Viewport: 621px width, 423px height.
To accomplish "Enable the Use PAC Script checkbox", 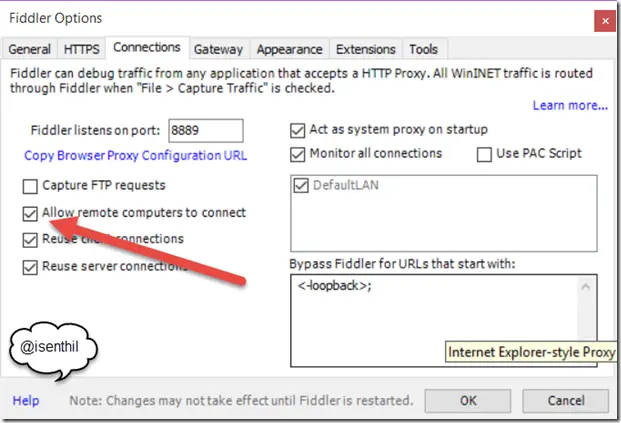I will pyautogui.click(x=484, y=154).
